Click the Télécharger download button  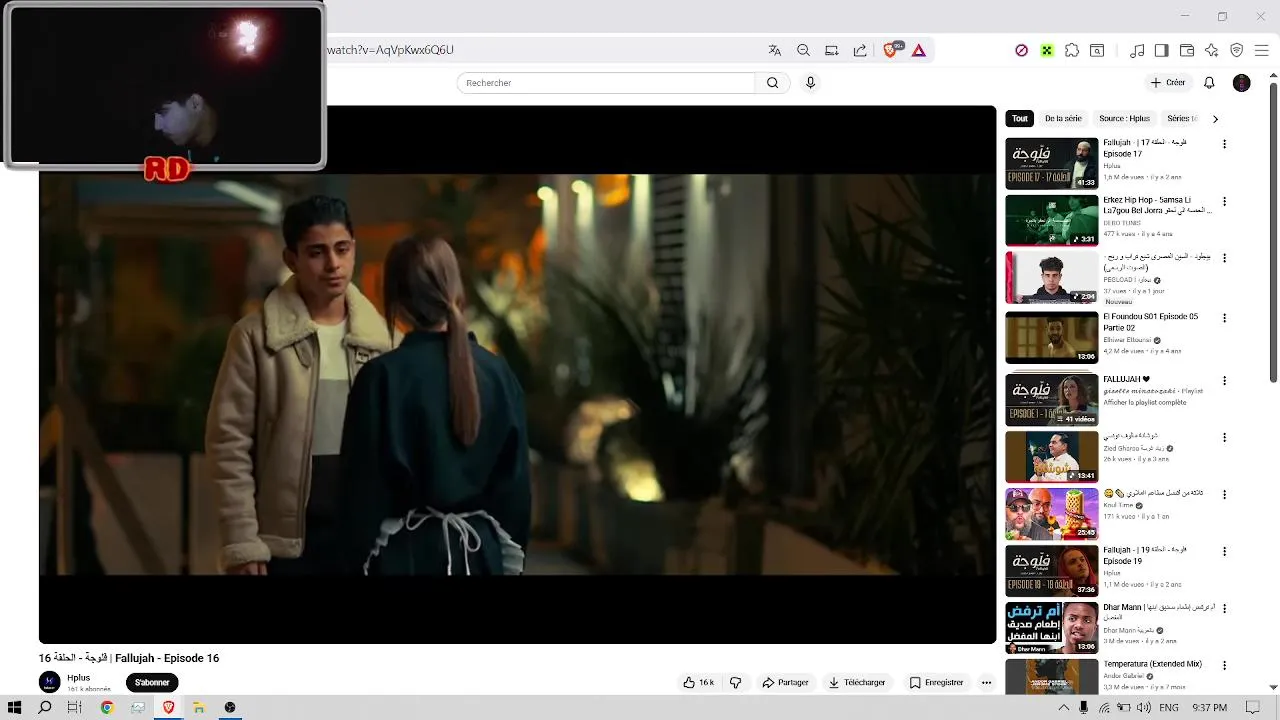pos(857,683)
